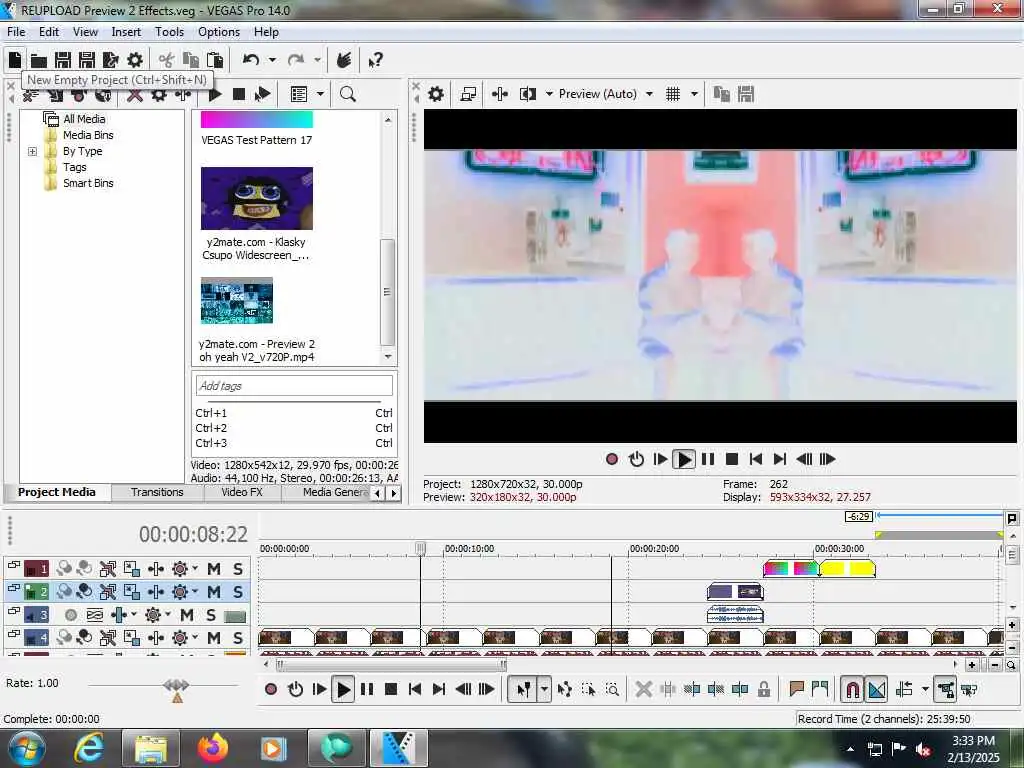Open project Properties gear in main toolbar
Image resolution: width=1024 pixels, height=768 pixels.
point(135,60)
